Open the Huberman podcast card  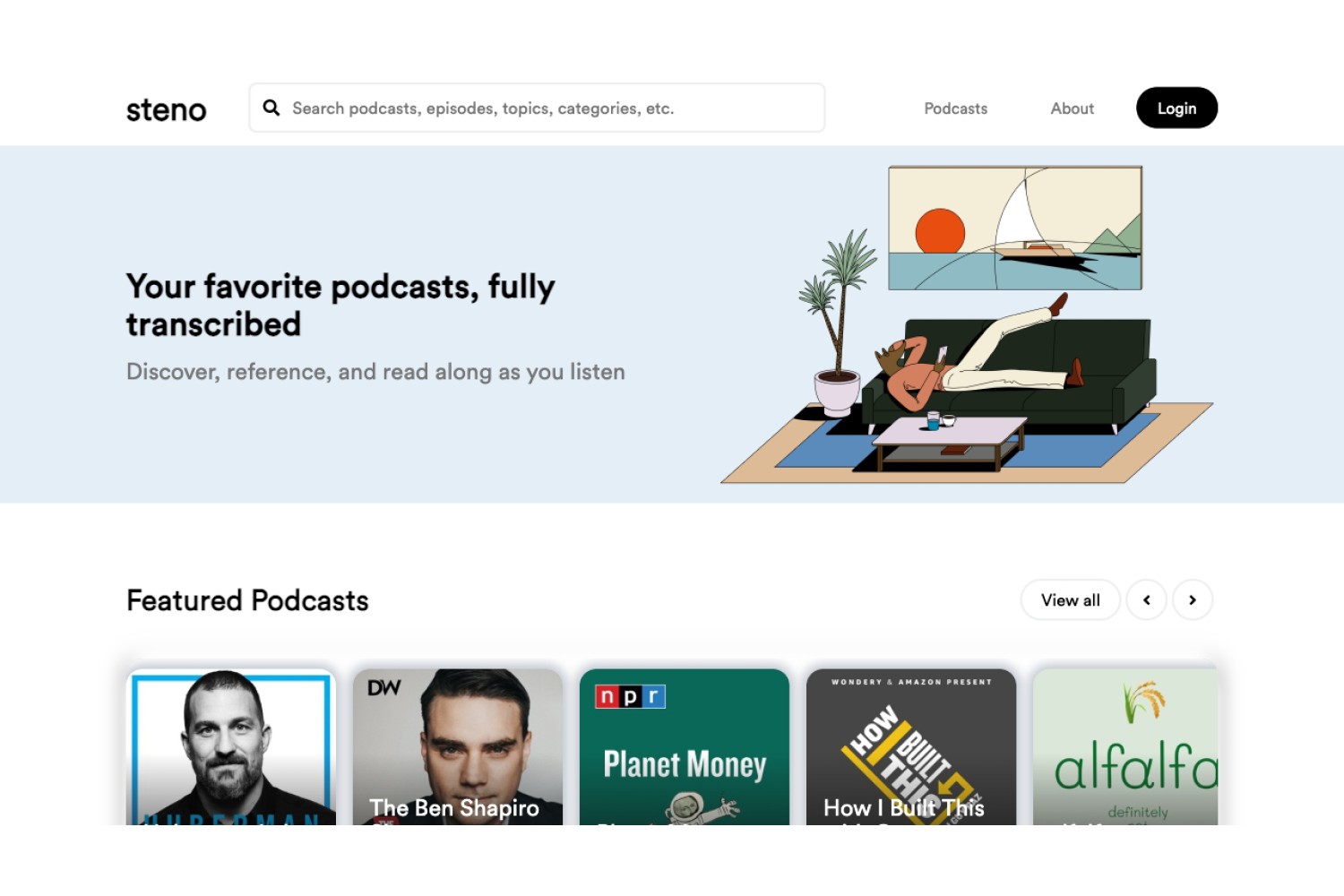click(231, 747)
